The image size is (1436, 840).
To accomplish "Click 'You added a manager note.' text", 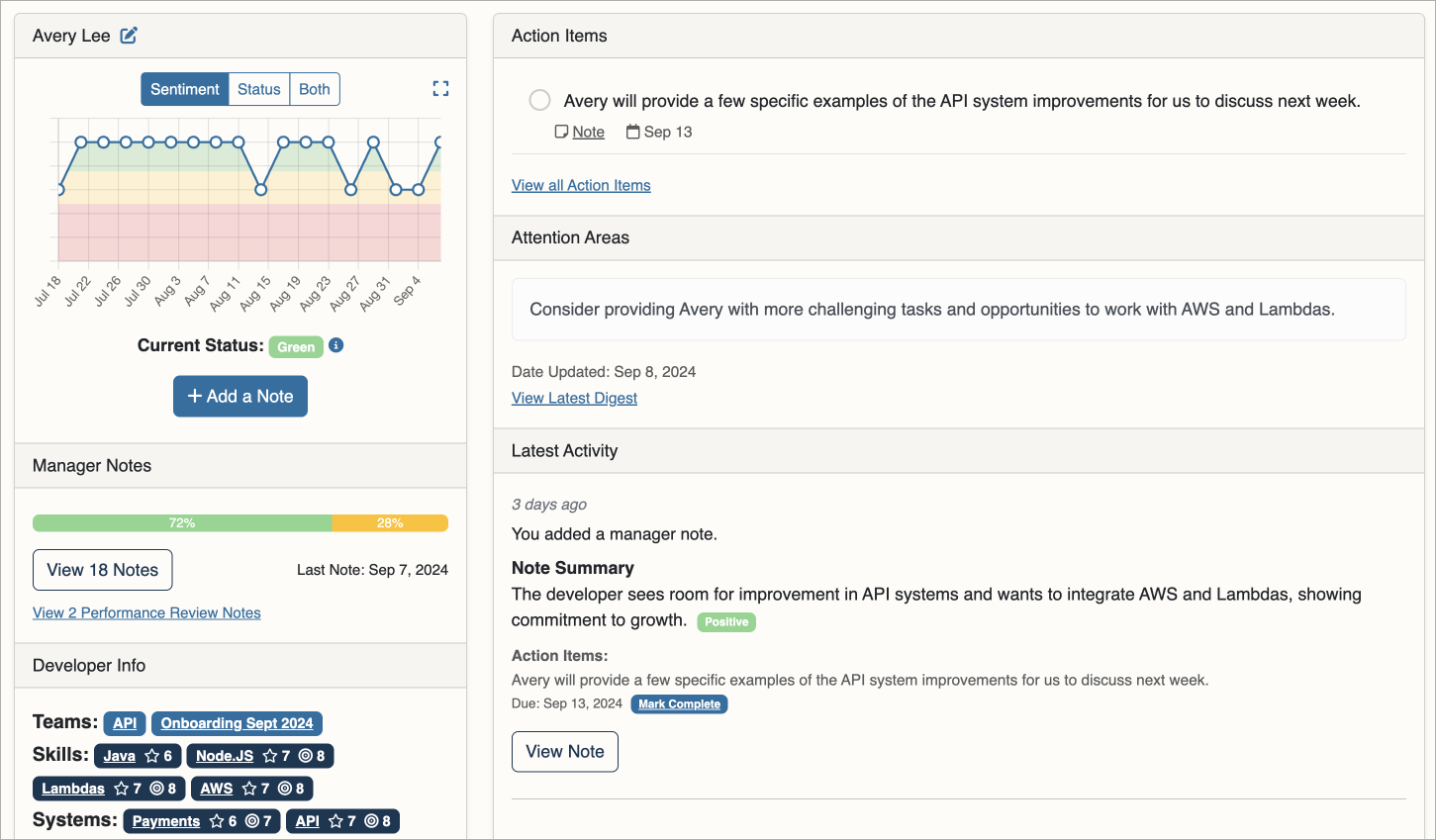I will pyautogui.click(x=615, y=534).
